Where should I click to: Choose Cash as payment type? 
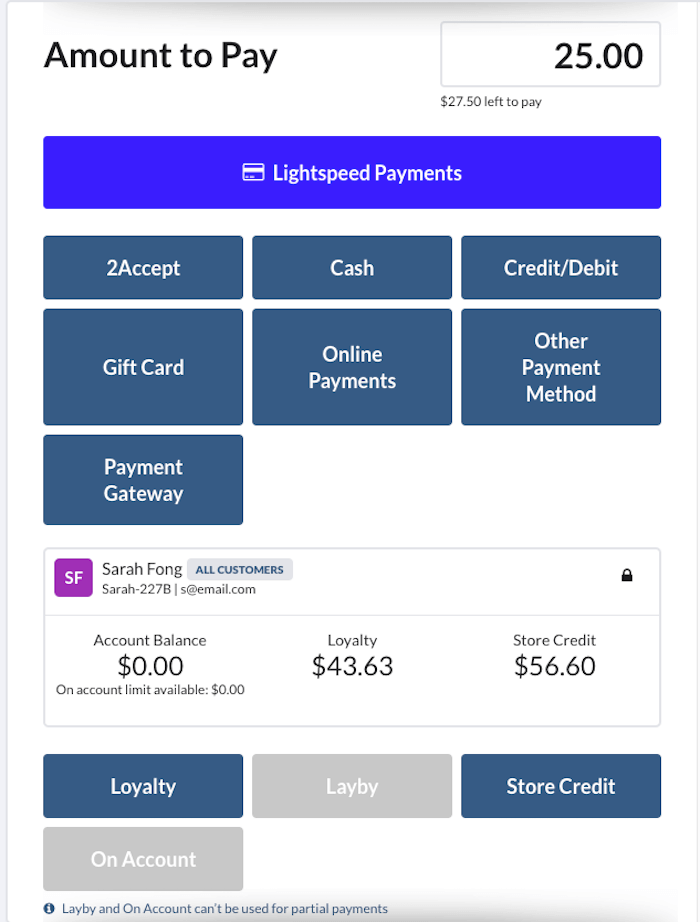point(352,268)
